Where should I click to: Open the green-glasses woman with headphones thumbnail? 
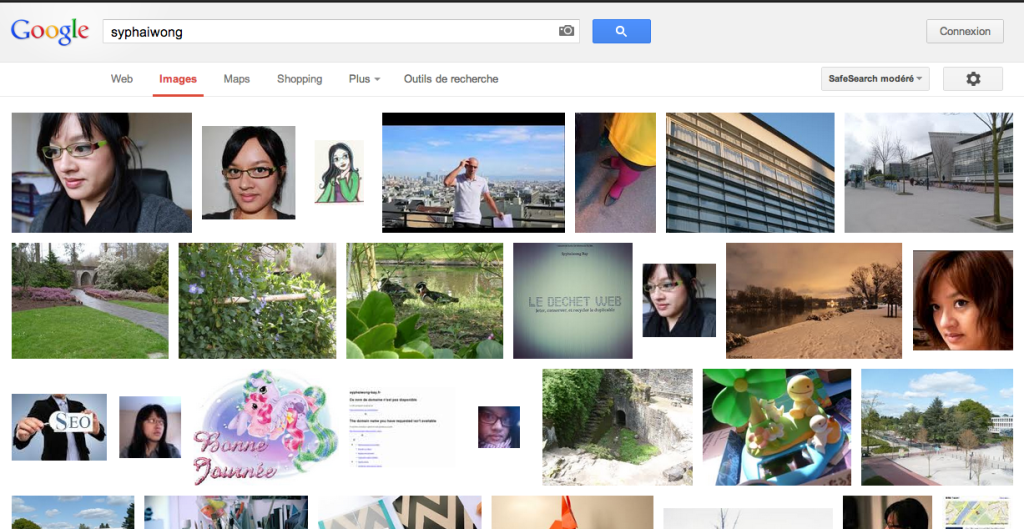(102, 172)
